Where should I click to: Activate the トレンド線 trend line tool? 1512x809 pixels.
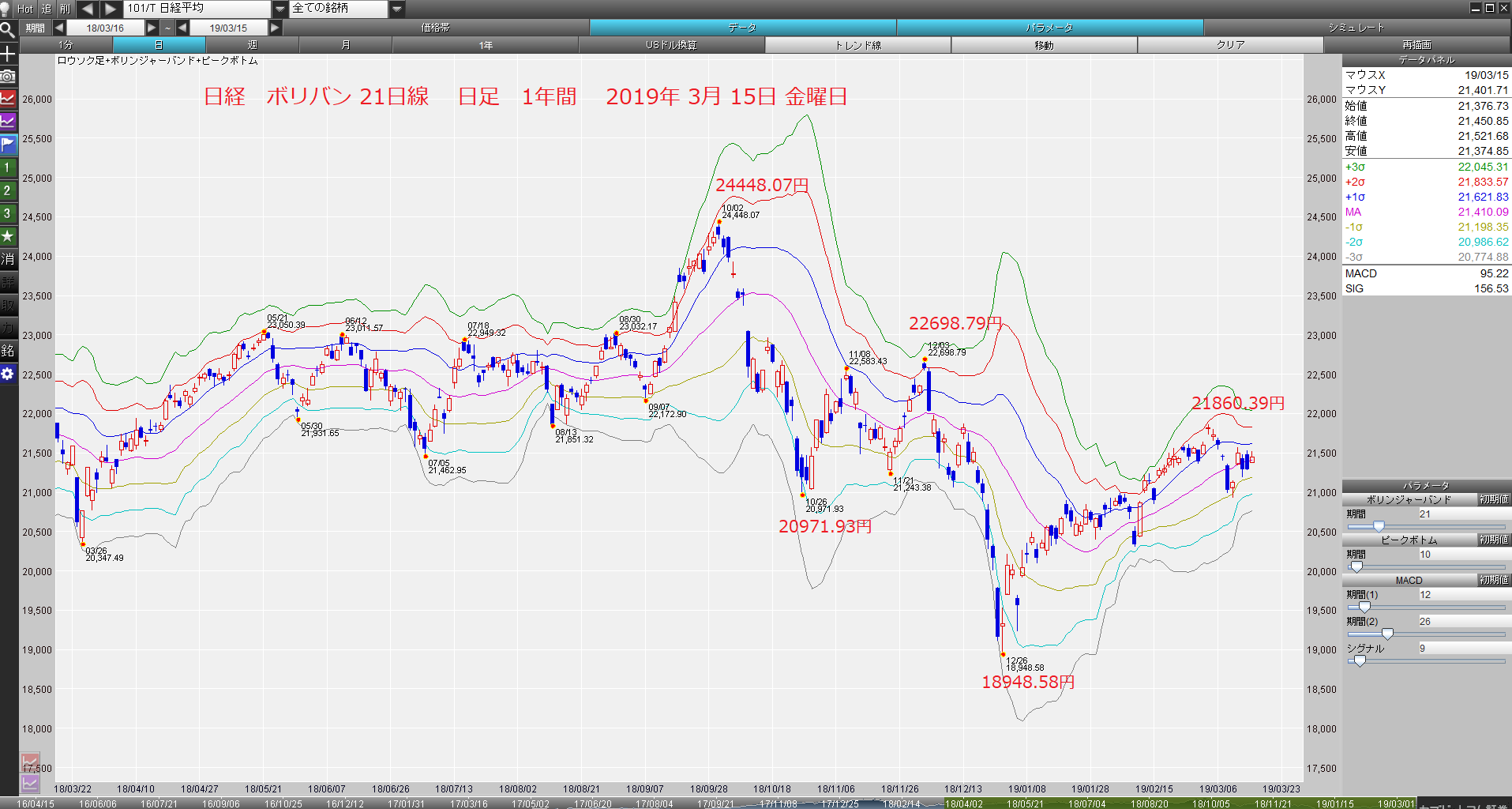[x=858, y=45]
